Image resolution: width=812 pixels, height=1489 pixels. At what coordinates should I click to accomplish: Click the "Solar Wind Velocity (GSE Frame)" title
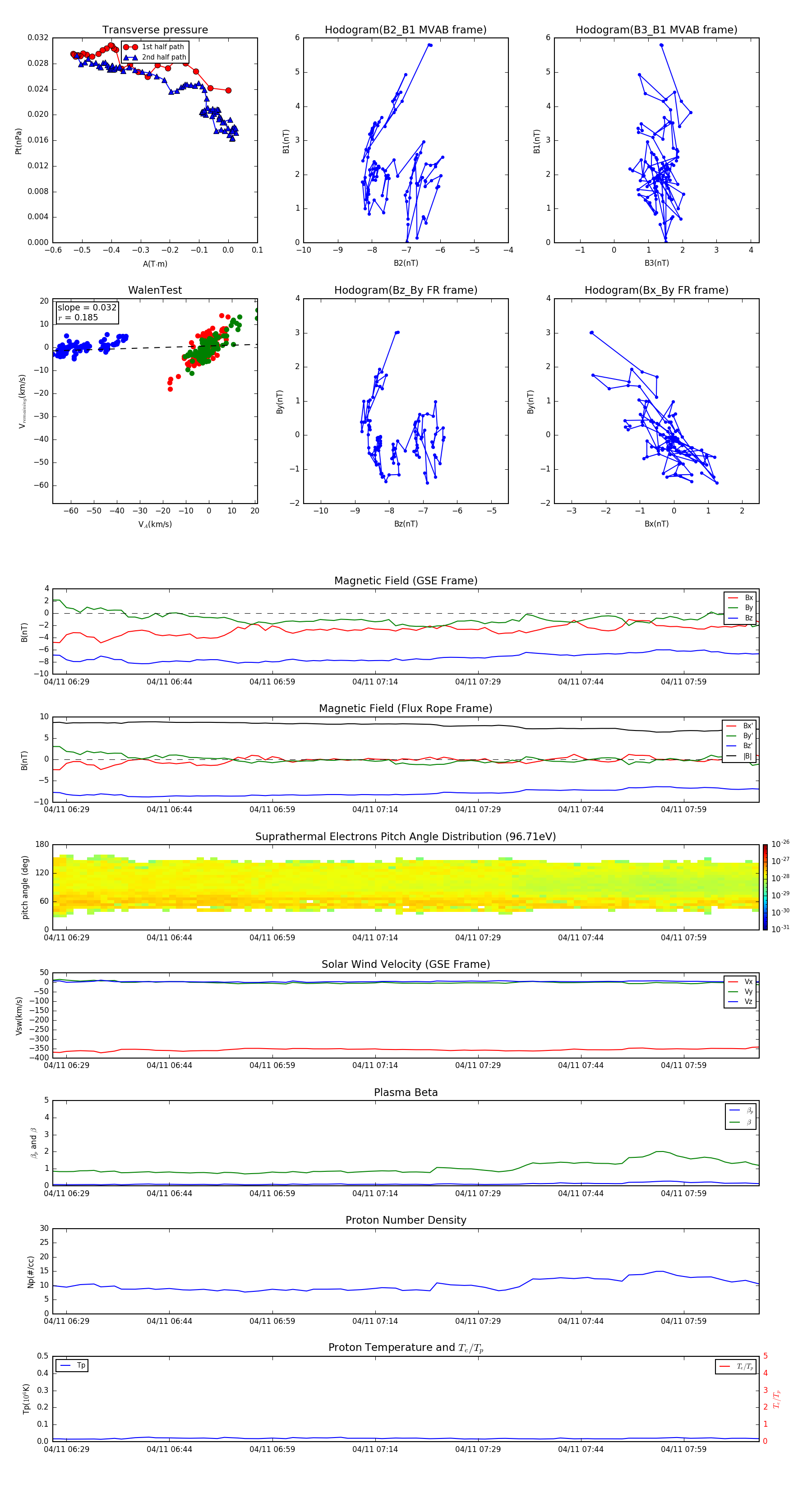tap(406, 964)
